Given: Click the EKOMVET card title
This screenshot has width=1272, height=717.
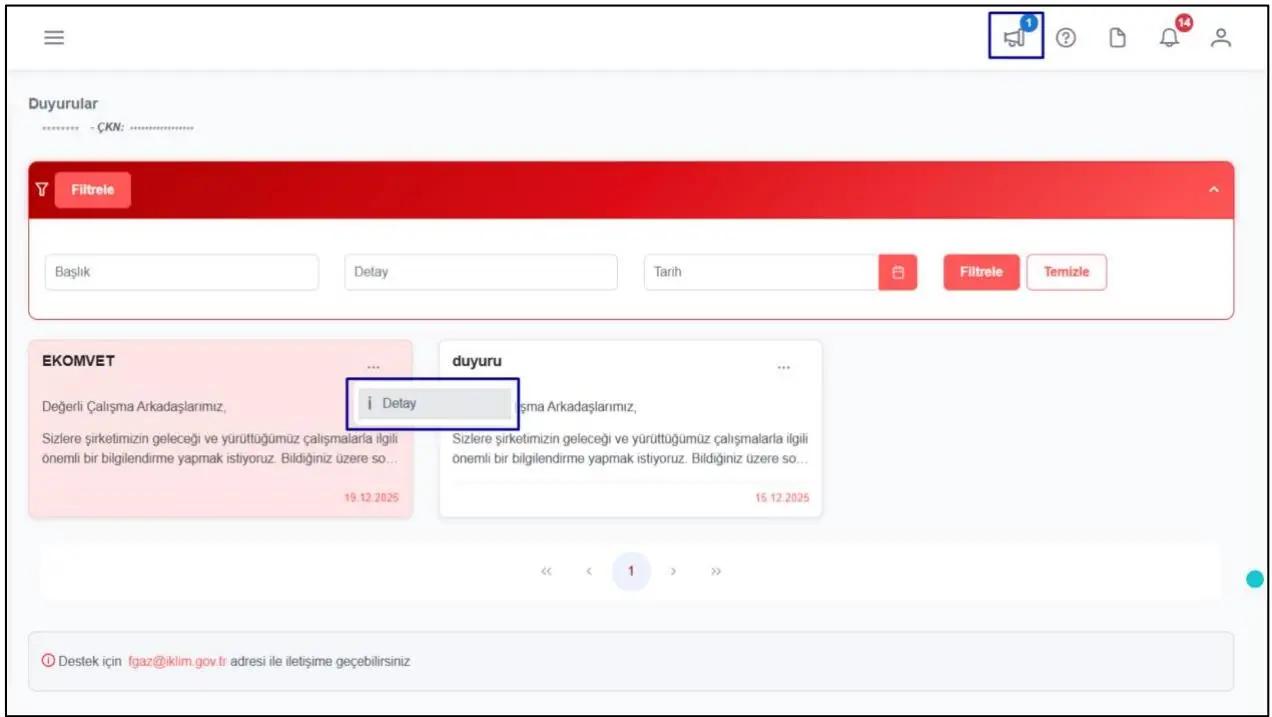Looking at the screenshot, I should (78, 361).
